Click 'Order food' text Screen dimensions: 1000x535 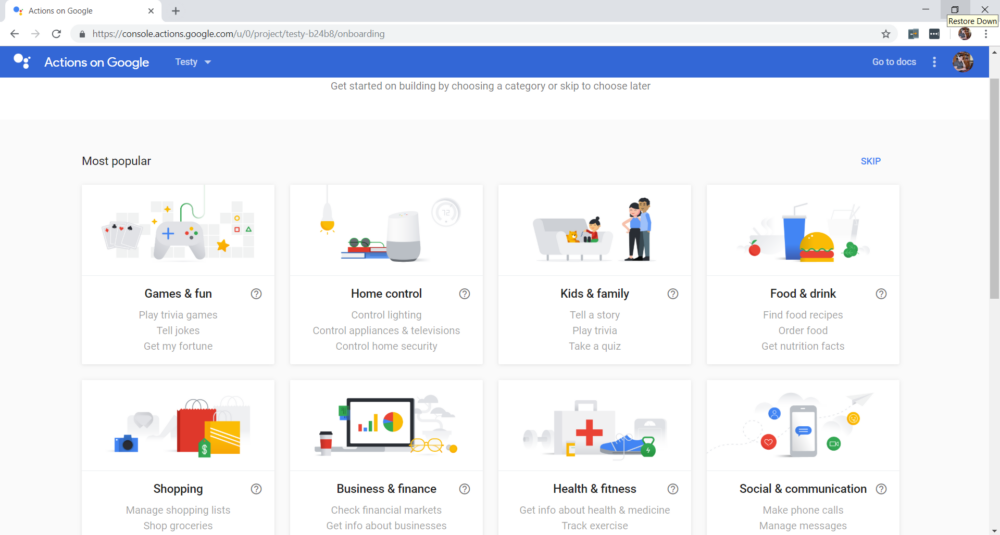pyautogui.click(x=803, y=330)
